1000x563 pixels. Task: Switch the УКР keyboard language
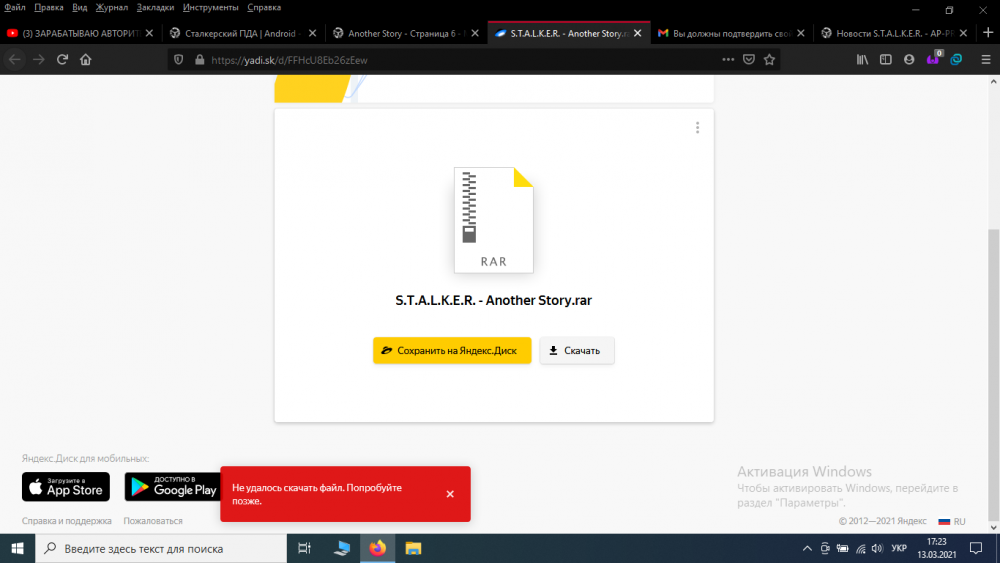(x=899, y=548)
